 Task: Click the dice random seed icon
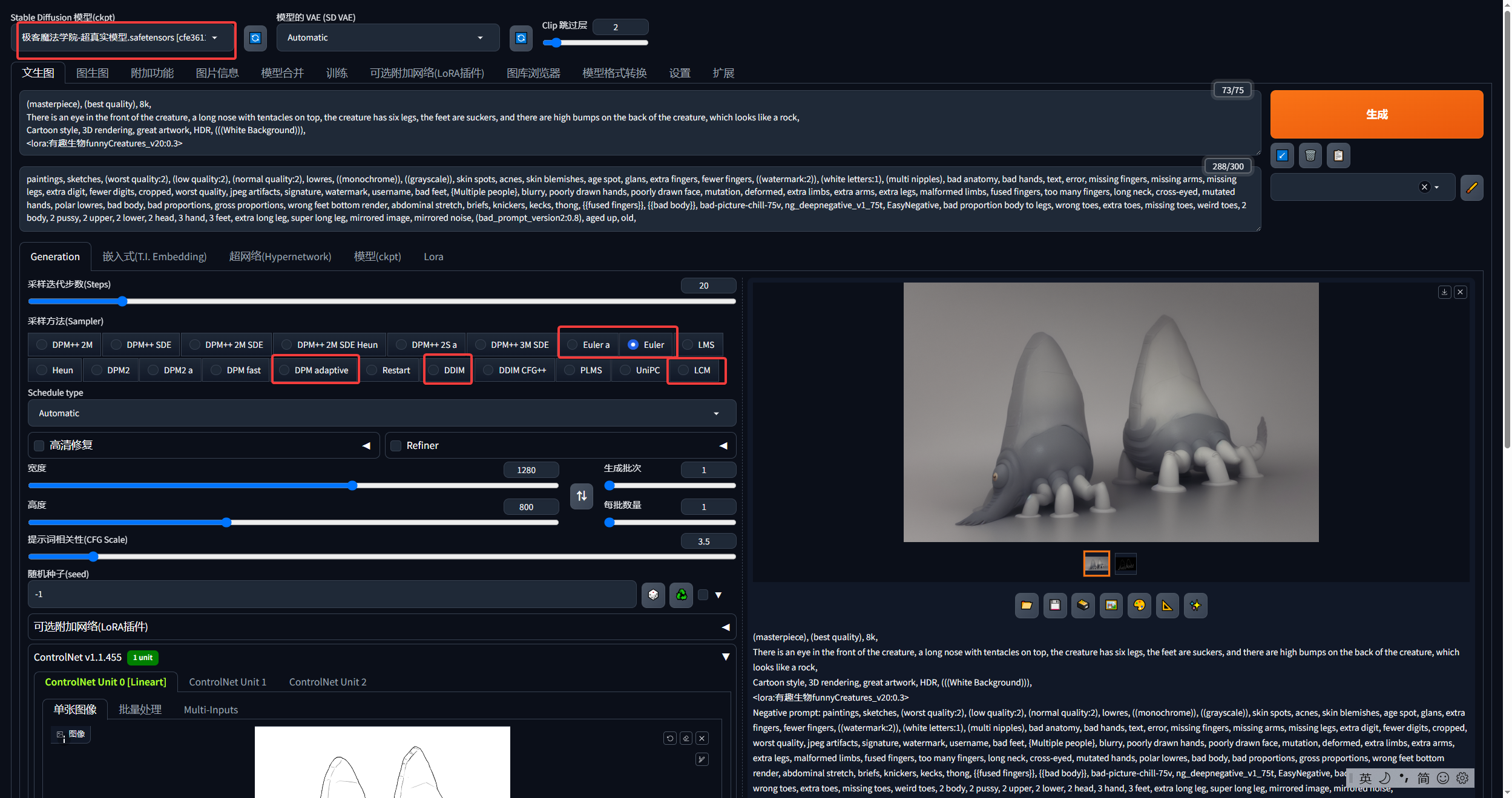point(653,595)
